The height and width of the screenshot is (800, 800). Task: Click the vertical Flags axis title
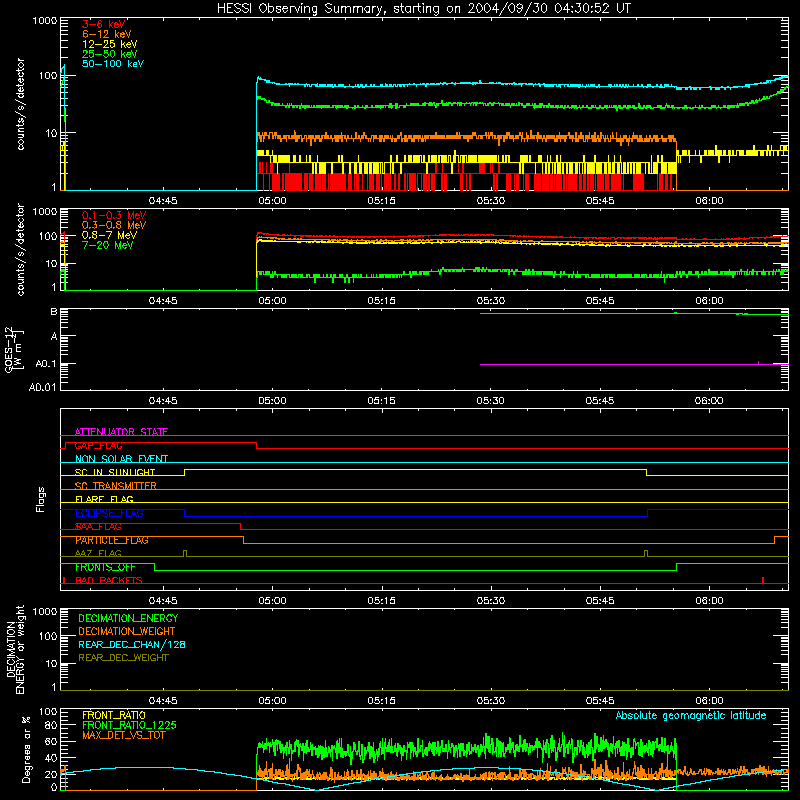tap(40, 499)
